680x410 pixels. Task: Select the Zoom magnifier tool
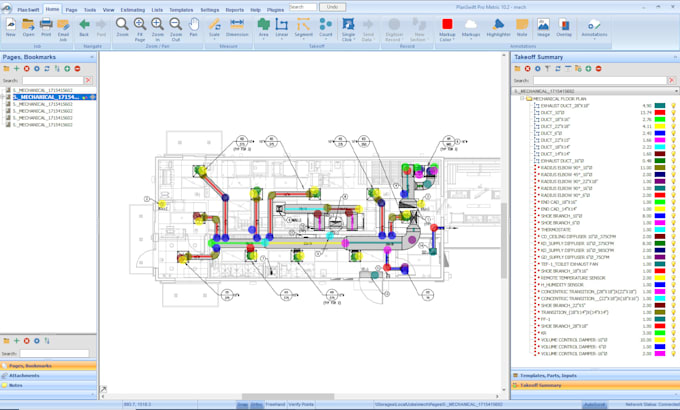pyautogui.click(x=122, y=25)
